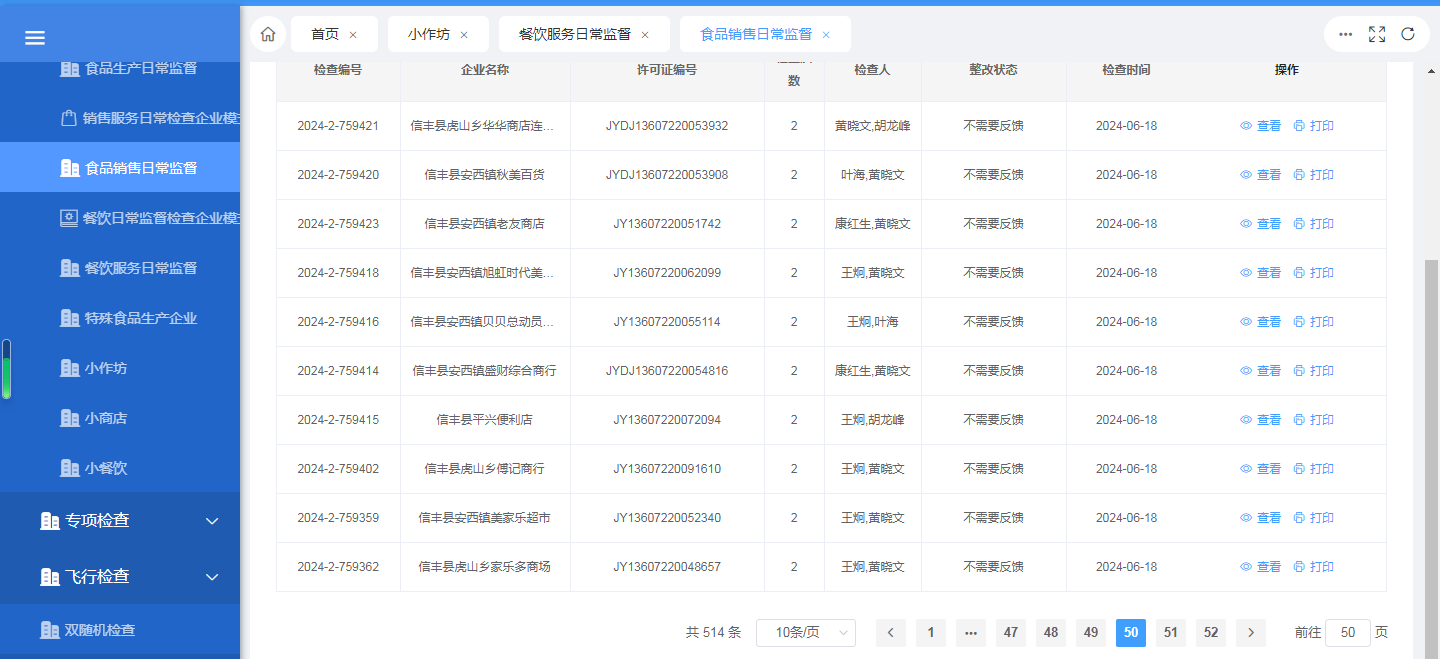Click next page arrow in pagination
The image size is (1440, 659).
click(x=1250, y=632)
